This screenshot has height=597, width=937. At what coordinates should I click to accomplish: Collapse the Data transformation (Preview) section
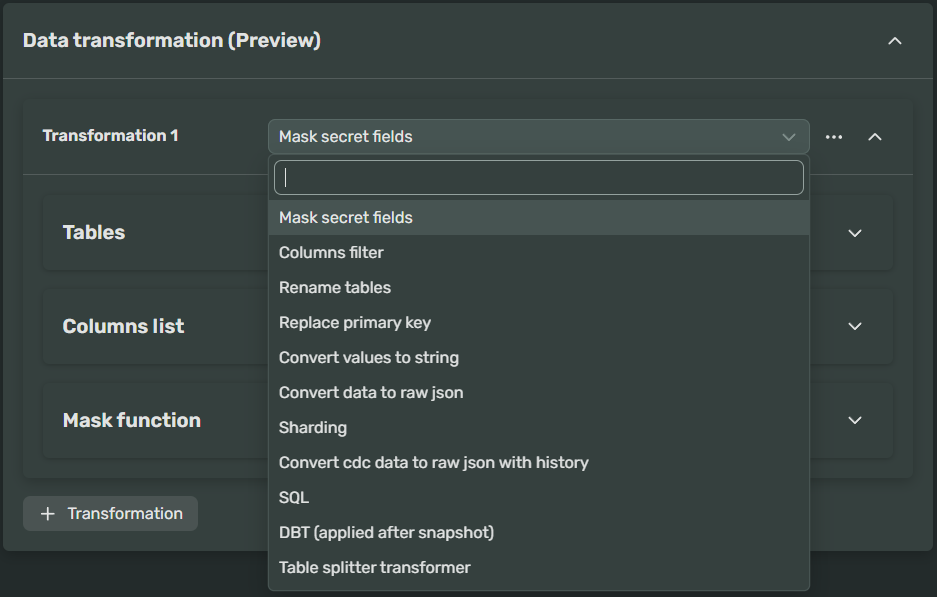click(895, 41)
